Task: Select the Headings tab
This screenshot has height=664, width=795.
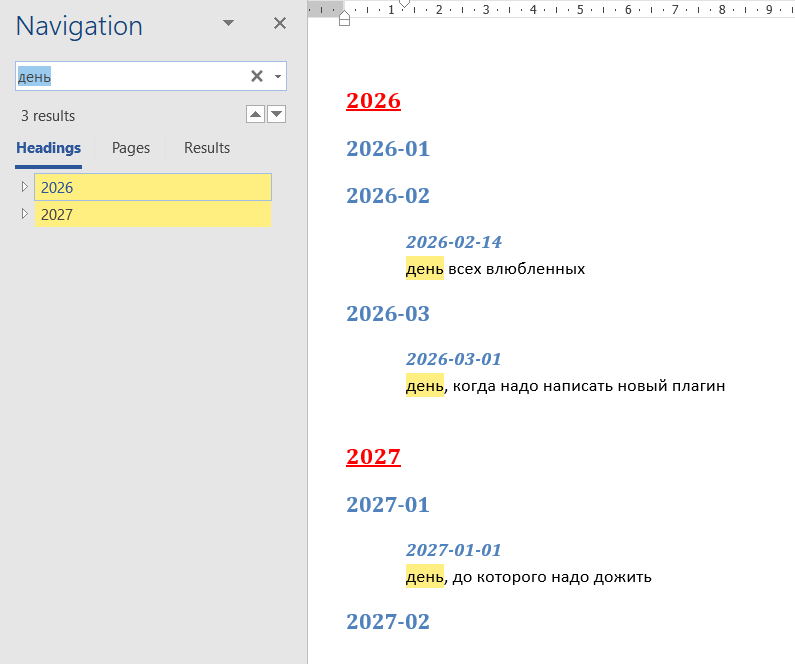Action: (x=48, y=148)
